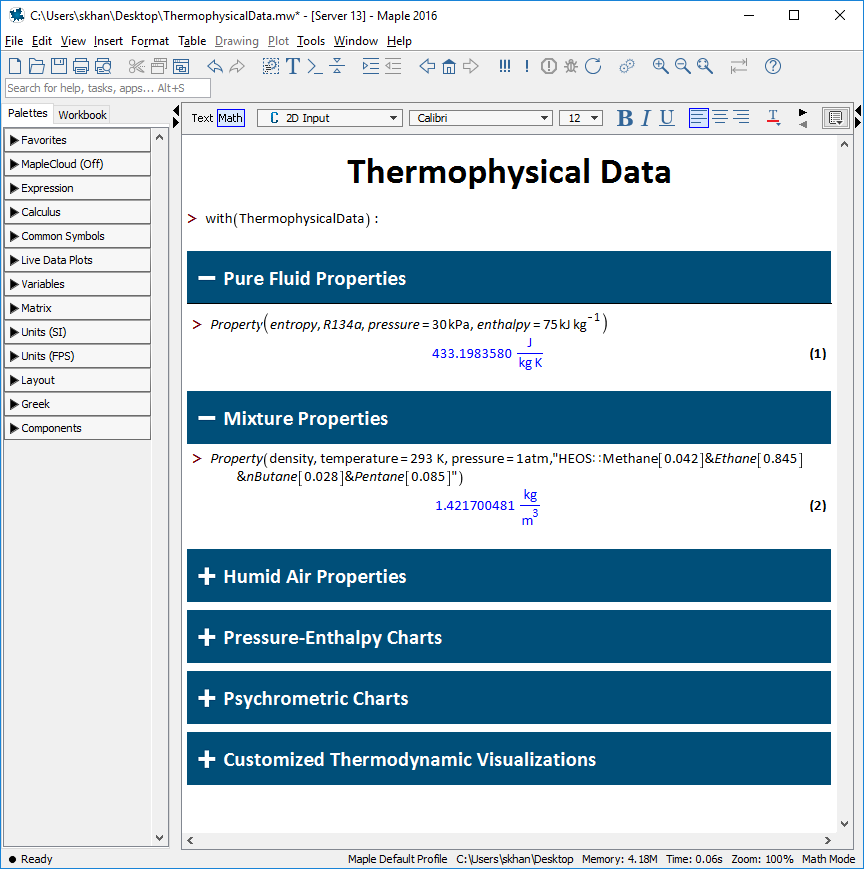Image resolution: width=865 pixels, height=869 pixels.
Task: Redo the last action
Action: tap(237, 66)
